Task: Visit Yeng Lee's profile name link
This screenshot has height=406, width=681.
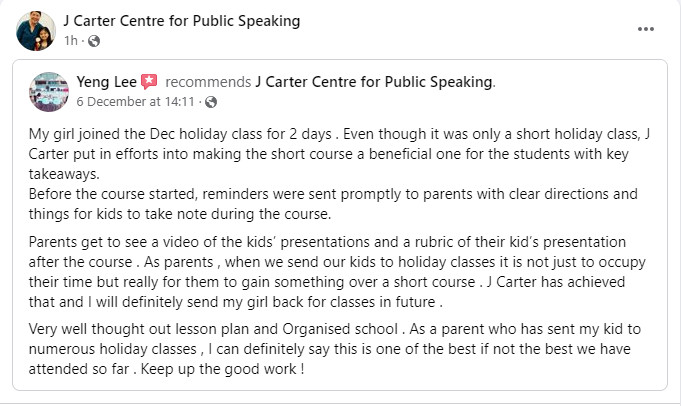Action: pos(107,81)
